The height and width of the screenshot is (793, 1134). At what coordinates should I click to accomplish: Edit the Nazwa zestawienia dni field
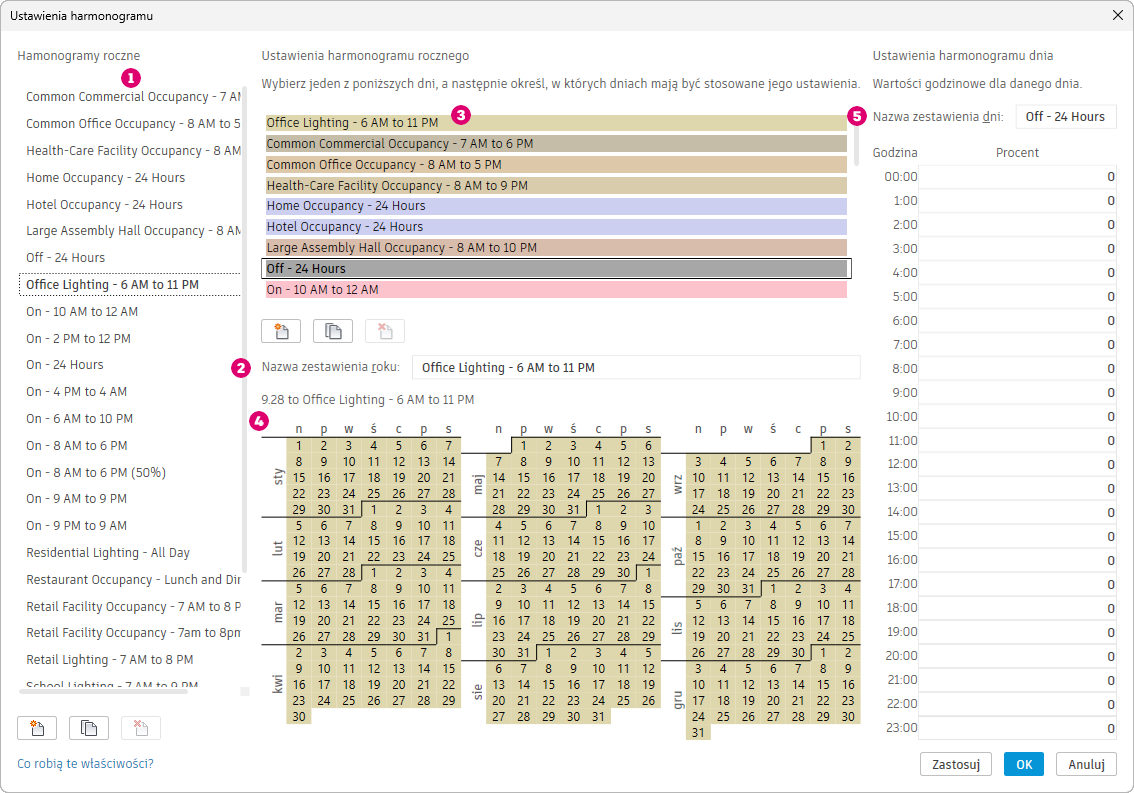click(1065, 116)
